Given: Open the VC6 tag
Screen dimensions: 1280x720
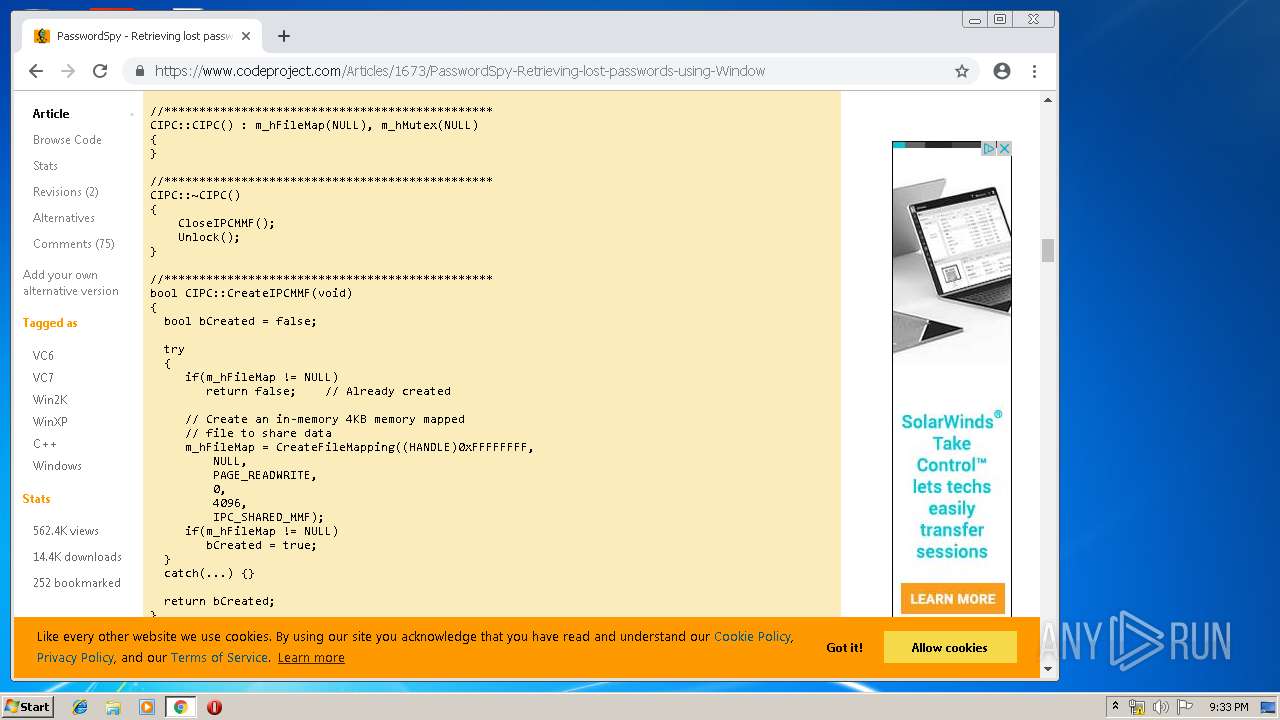Looking at the screenshot, I should click(43, 356).
